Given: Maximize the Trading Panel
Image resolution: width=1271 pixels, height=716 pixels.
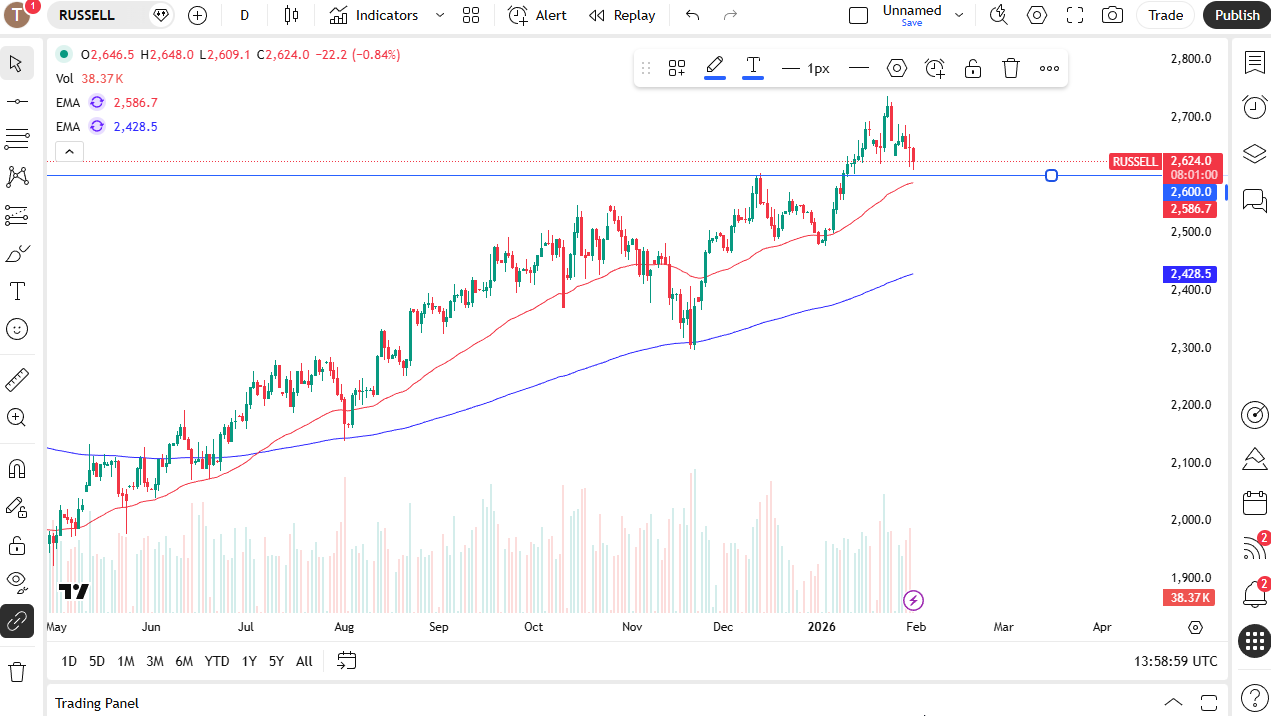Looking at the screenshot, I should point(1209,702).
